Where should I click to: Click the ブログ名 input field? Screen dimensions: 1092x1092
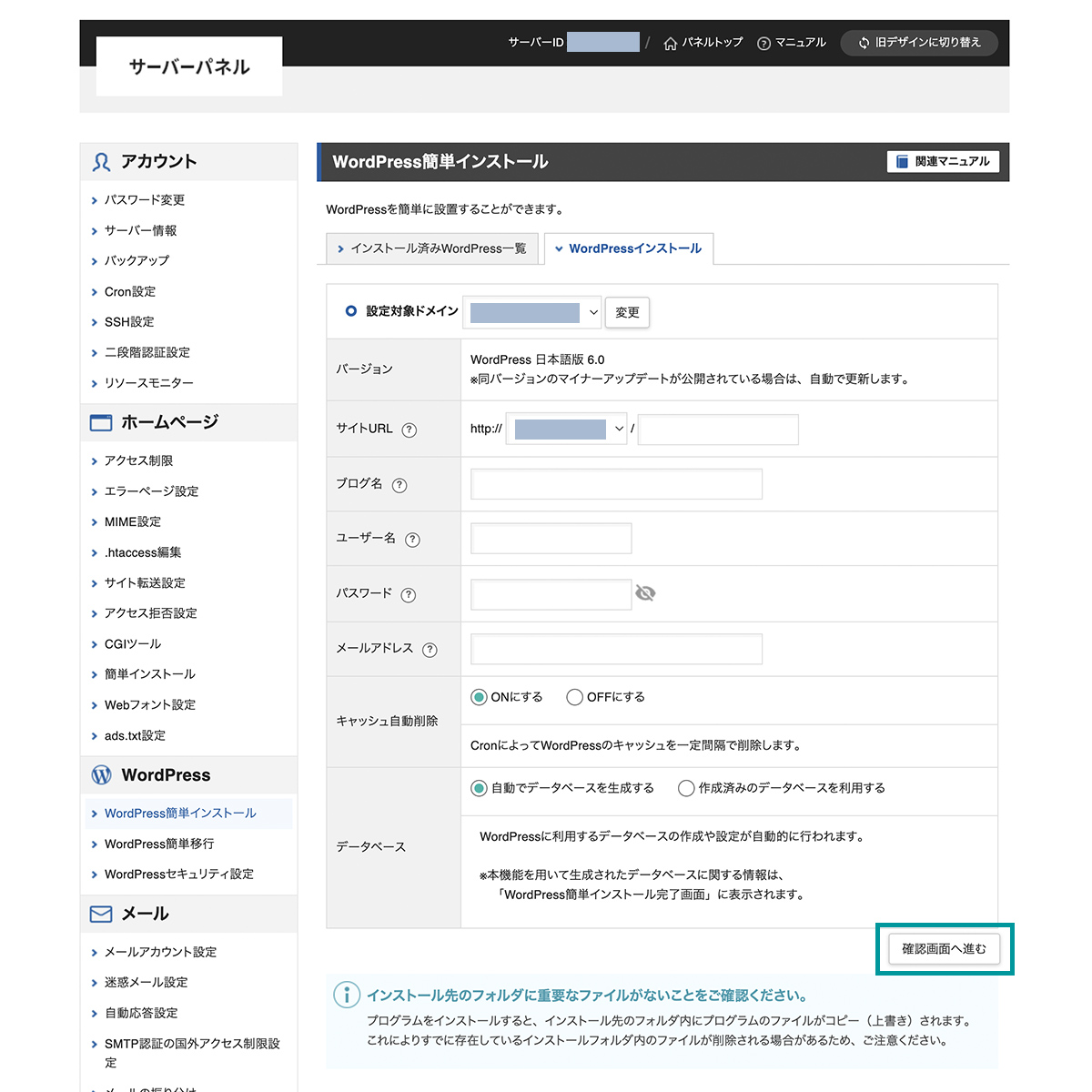click(x=616, y=484)
